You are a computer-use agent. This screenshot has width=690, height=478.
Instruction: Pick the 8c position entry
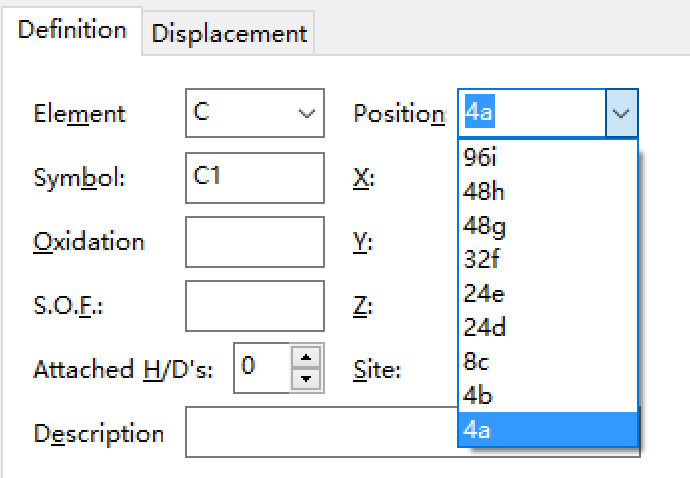[547, 361]
